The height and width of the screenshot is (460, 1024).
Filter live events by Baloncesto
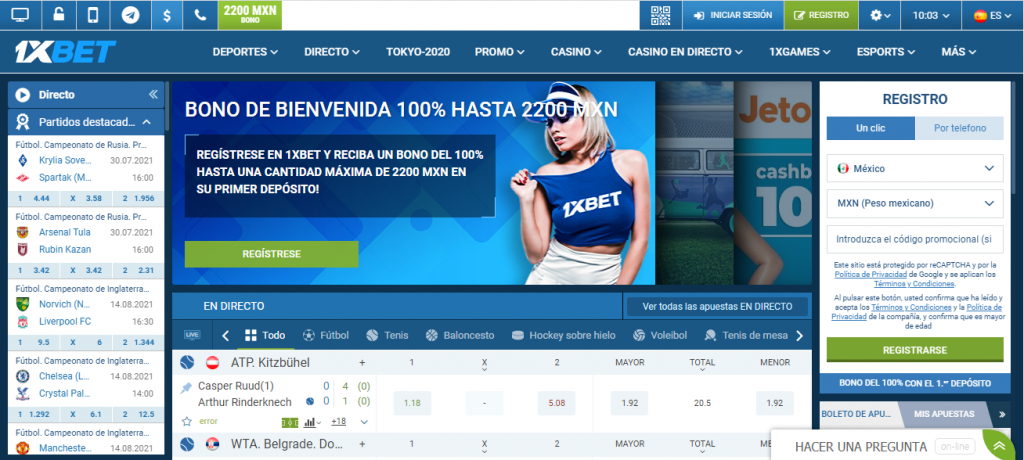click(460, 335)
